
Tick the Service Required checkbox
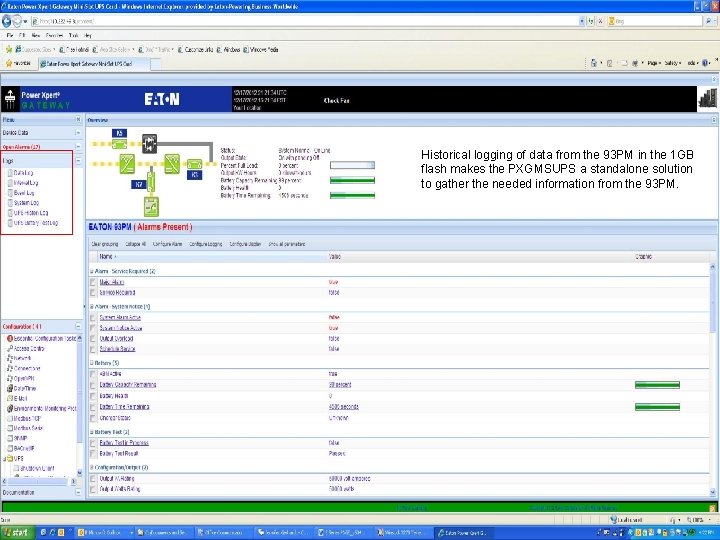pos(93,292)
